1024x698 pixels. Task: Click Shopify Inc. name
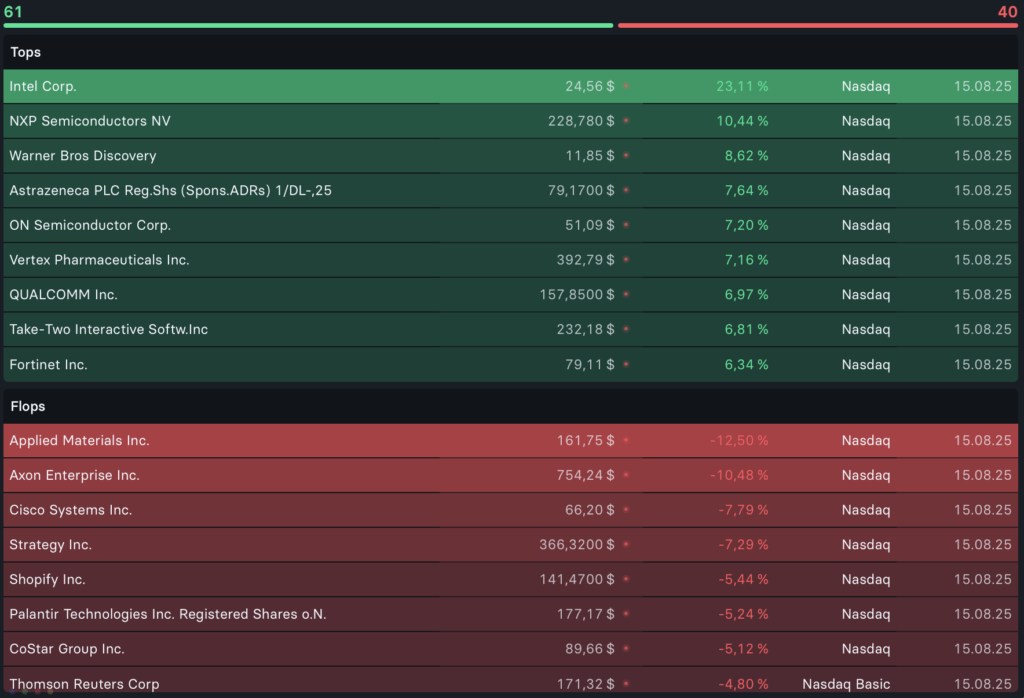(x=47, y=579)
